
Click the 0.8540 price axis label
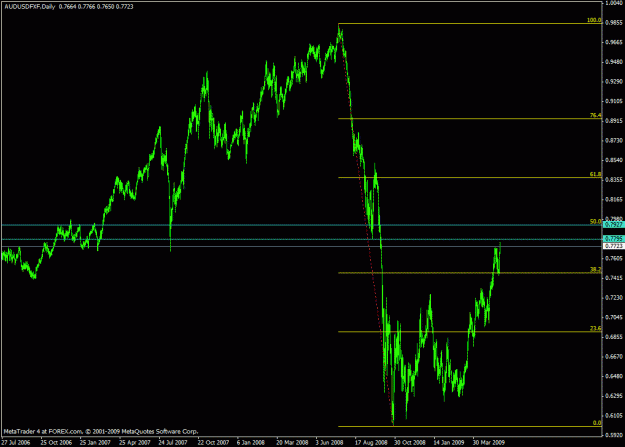(614, 160)
